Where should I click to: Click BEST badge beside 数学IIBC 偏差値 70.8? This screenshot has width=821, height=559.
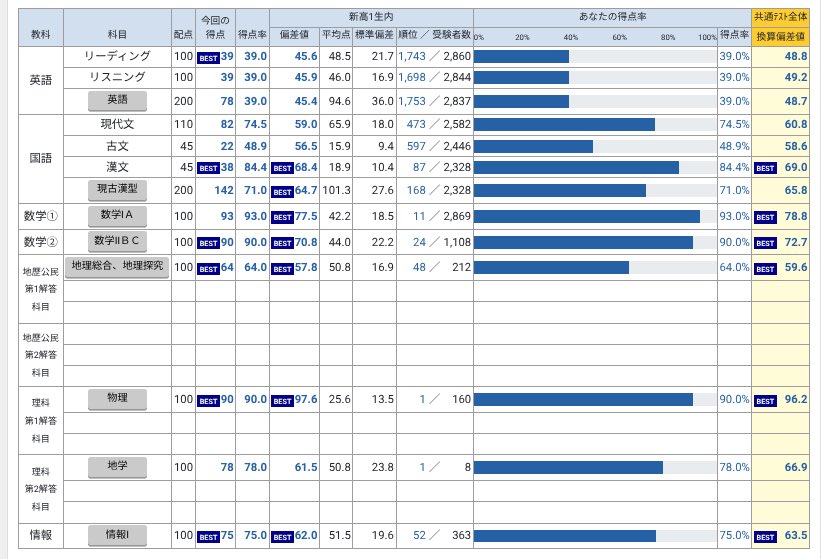coord(282,243)
